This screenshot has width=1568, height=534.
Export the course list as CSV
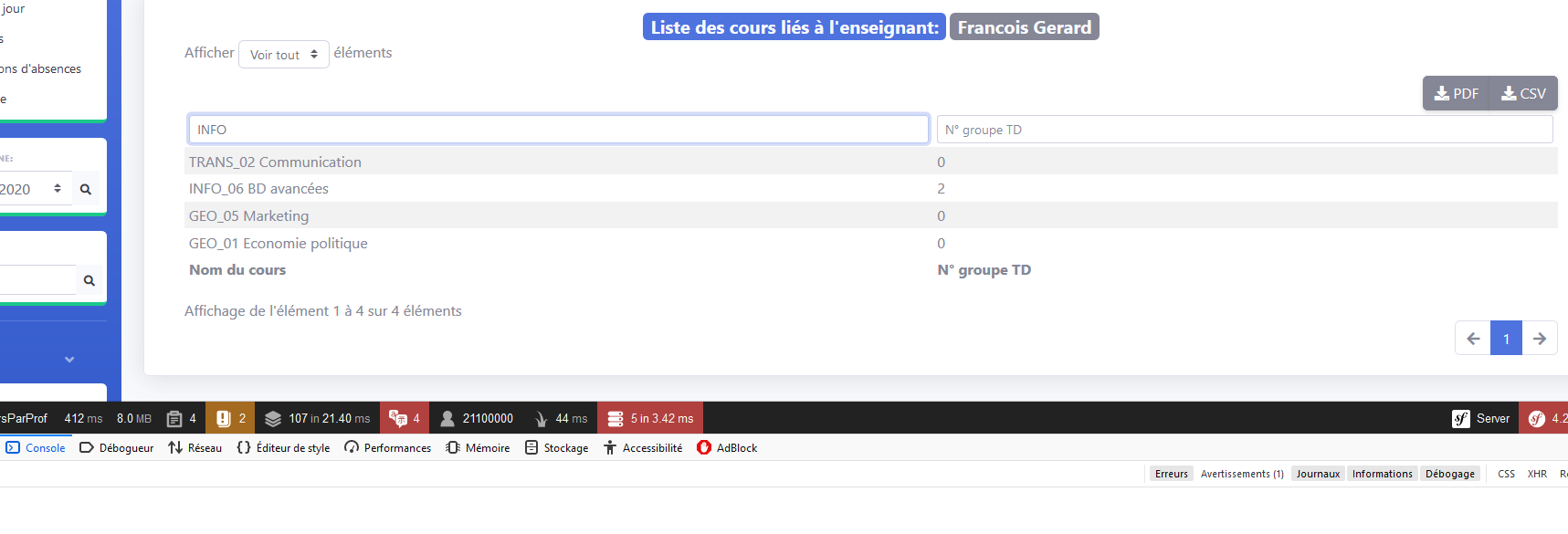(1524, 93)
